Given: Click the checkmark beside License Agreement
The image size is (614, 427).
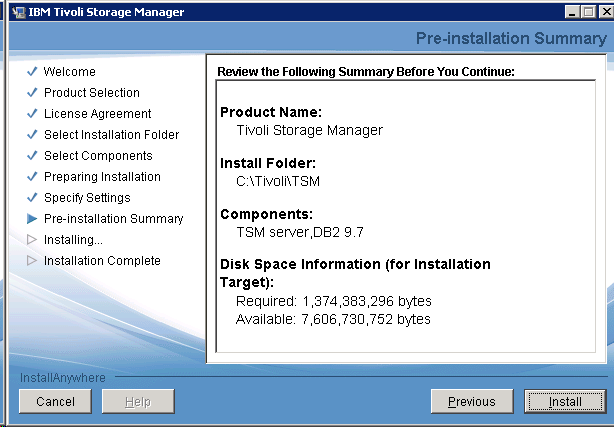Looking at the screenshot, I should pos(32,114).
